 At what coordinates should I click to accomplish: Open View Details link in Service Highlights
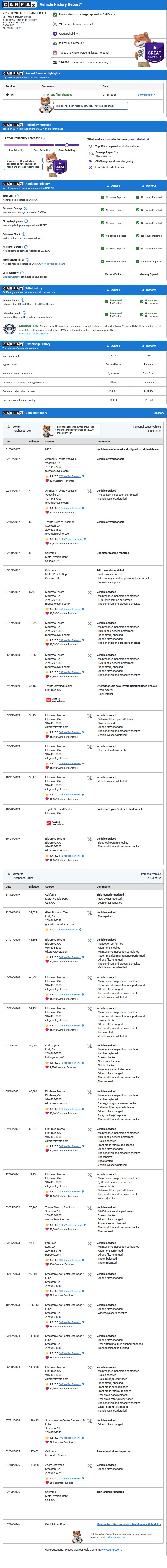(145, 95)
